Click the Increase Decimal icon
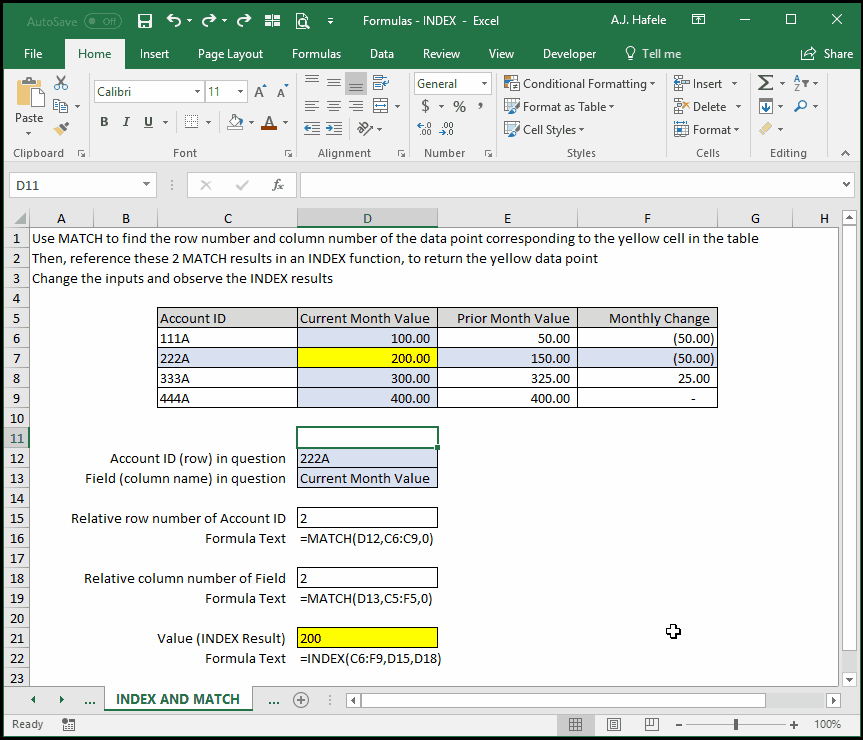The width and height of the screenshot is (863, 740). 424,129
